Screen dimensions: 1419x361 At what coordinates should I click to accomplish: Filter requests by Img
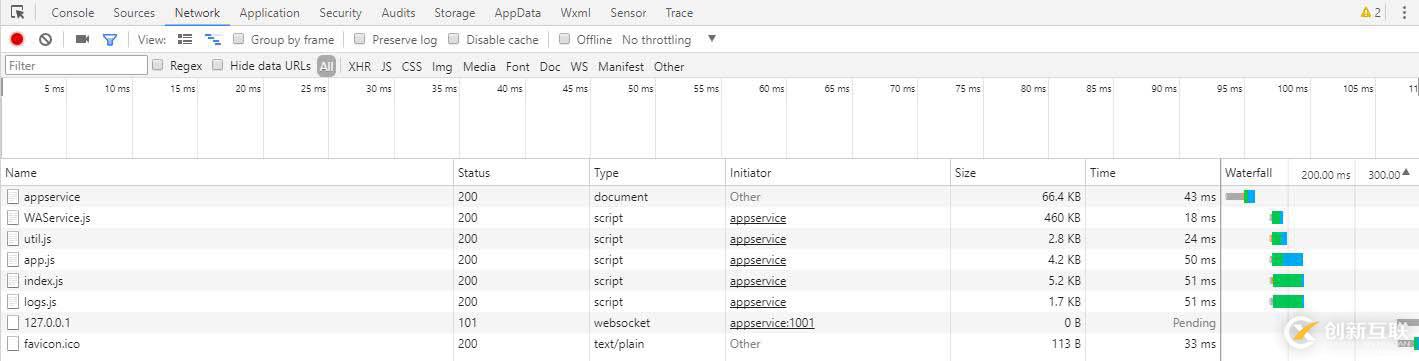tap(442, 67)
